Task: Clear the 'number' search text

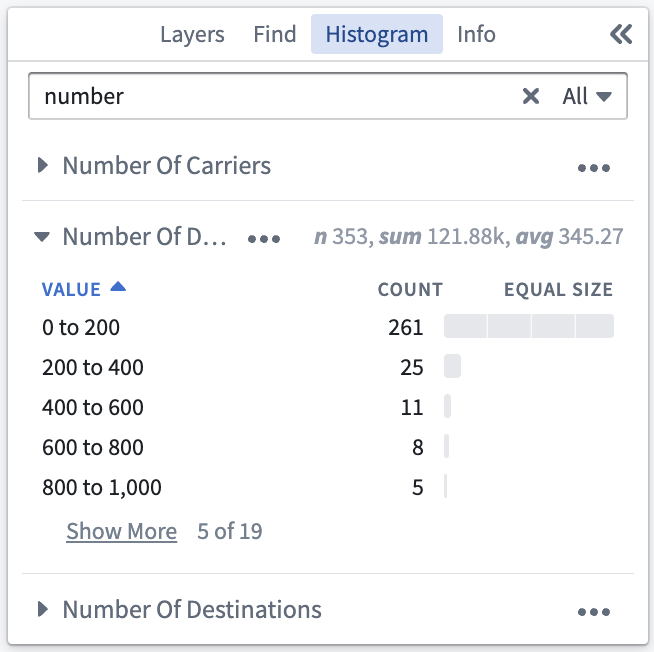Action: click(x=531, y=96)
